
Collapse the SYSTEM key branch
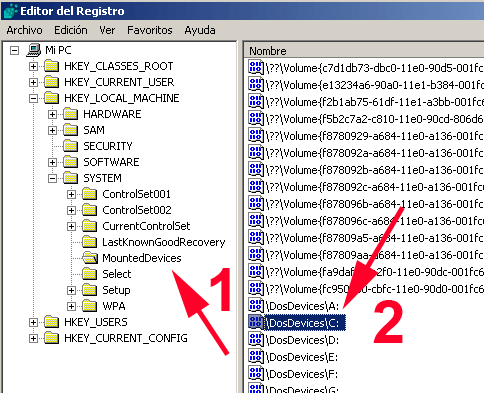click(52, 178)
